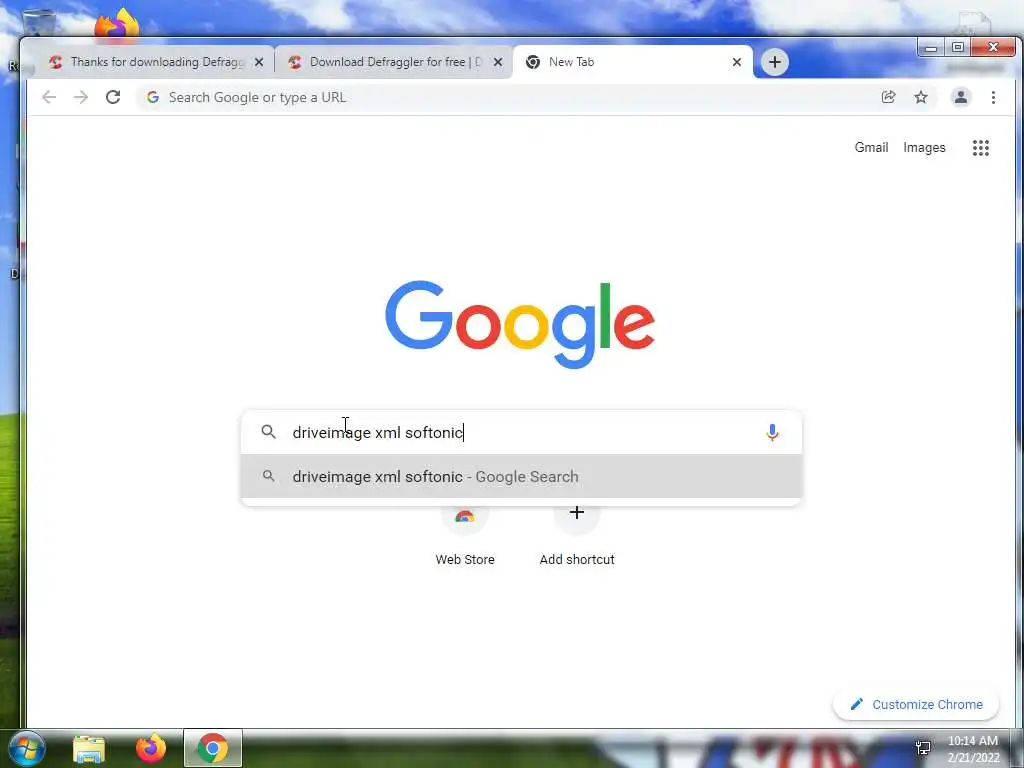Click in the Google search text box
Screen dimensions: 1024x768
[x=522, y=432]
